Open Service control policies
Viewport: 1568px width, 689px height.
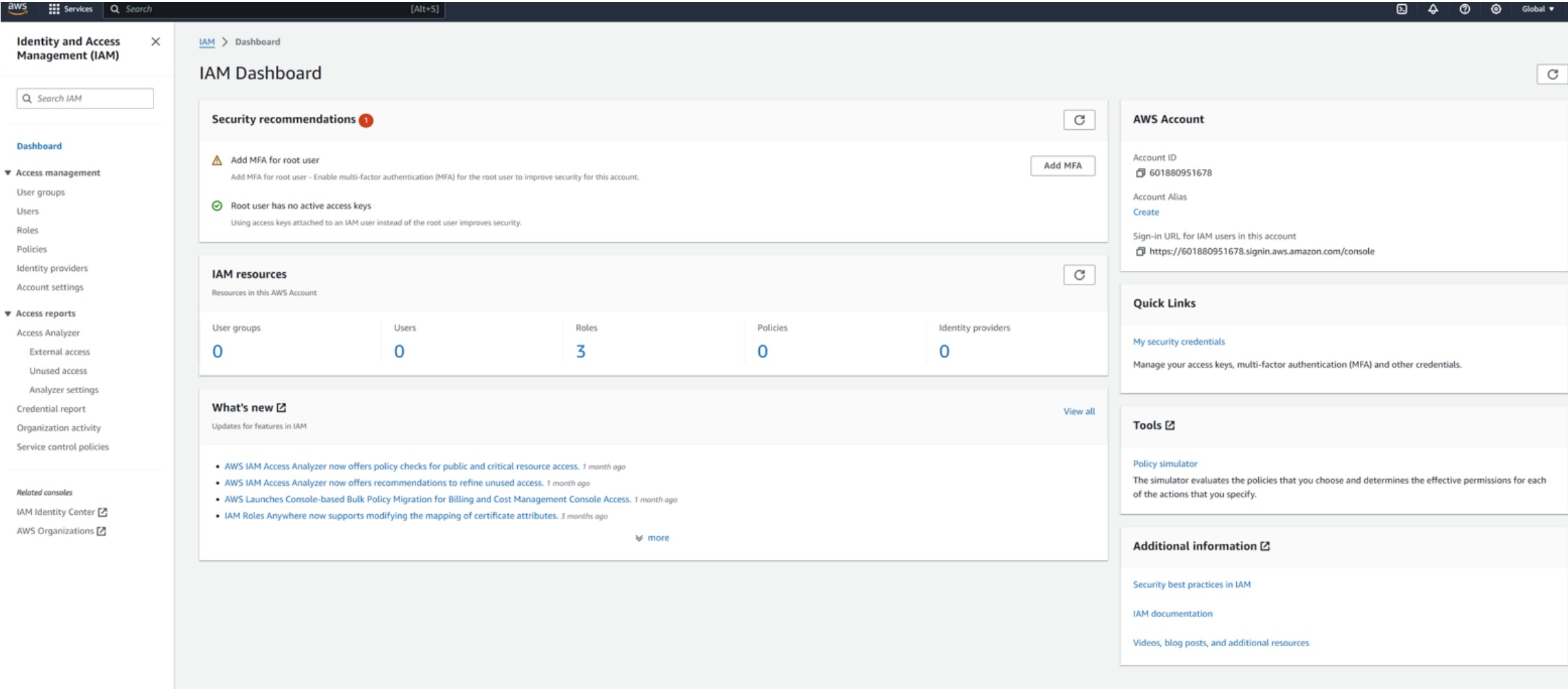click(63, 447)
